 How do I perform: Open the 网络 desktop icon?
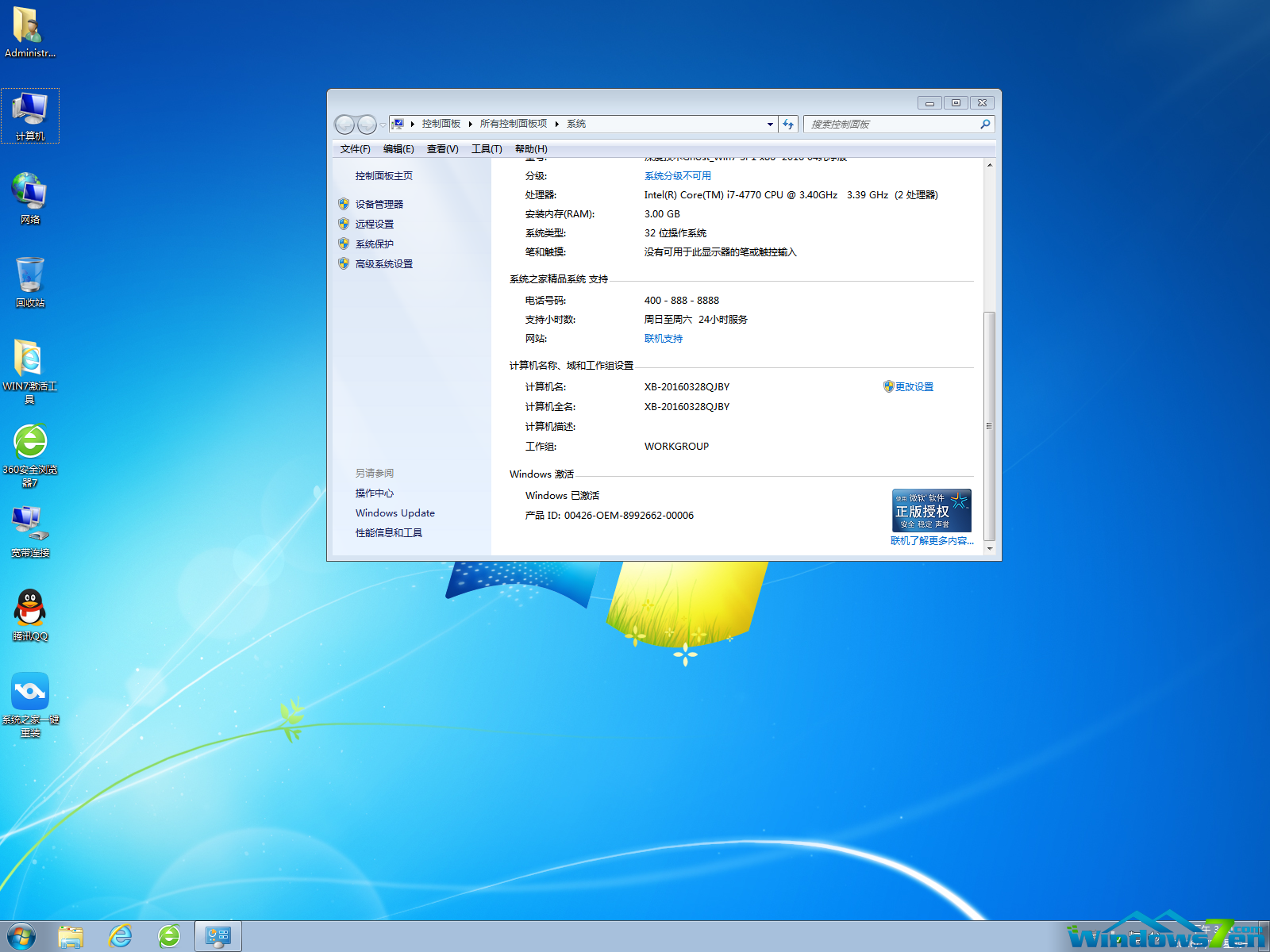click(29, 199)
